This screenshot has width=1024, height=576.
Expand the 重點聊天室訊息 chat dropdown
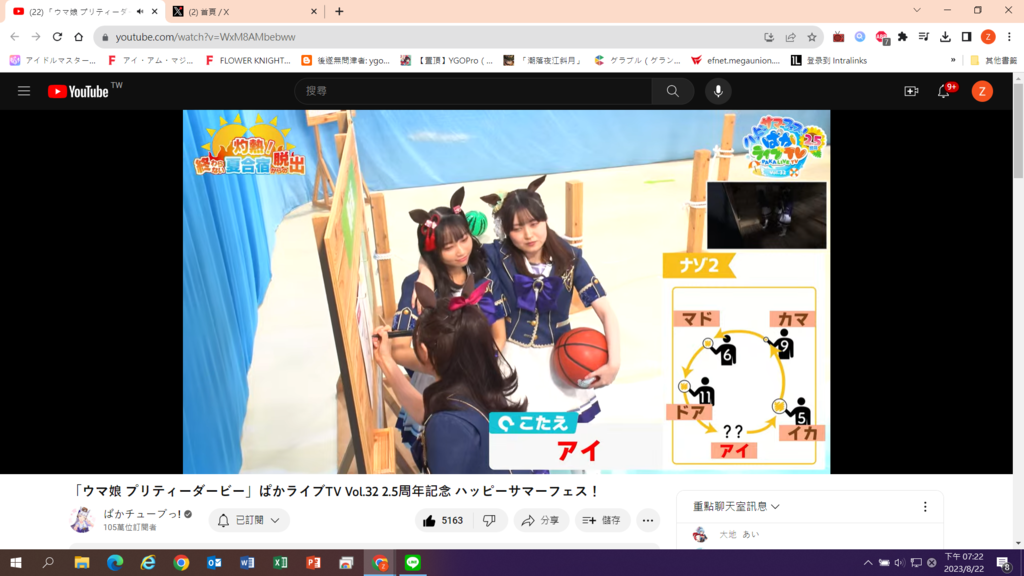coord(736,506)
